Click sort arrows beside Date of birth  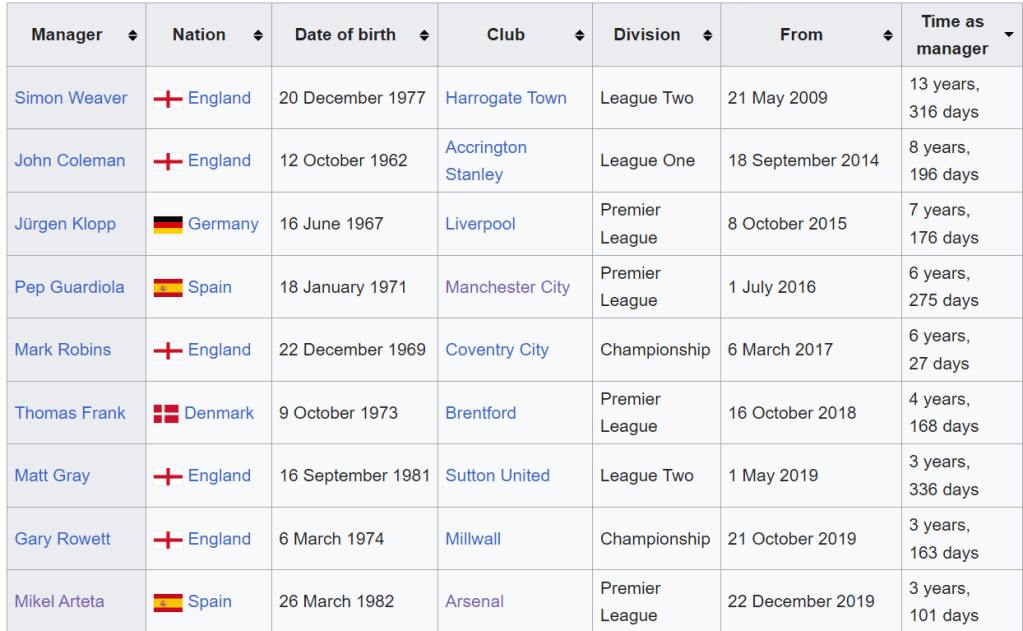[424, 35]
